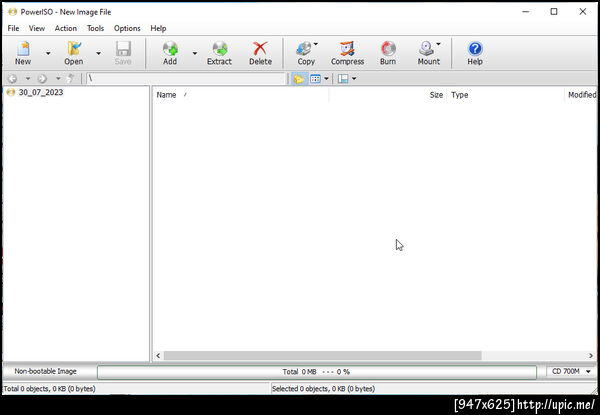
Task: Click the Burn disc icon
Action: tap(388, 49)
